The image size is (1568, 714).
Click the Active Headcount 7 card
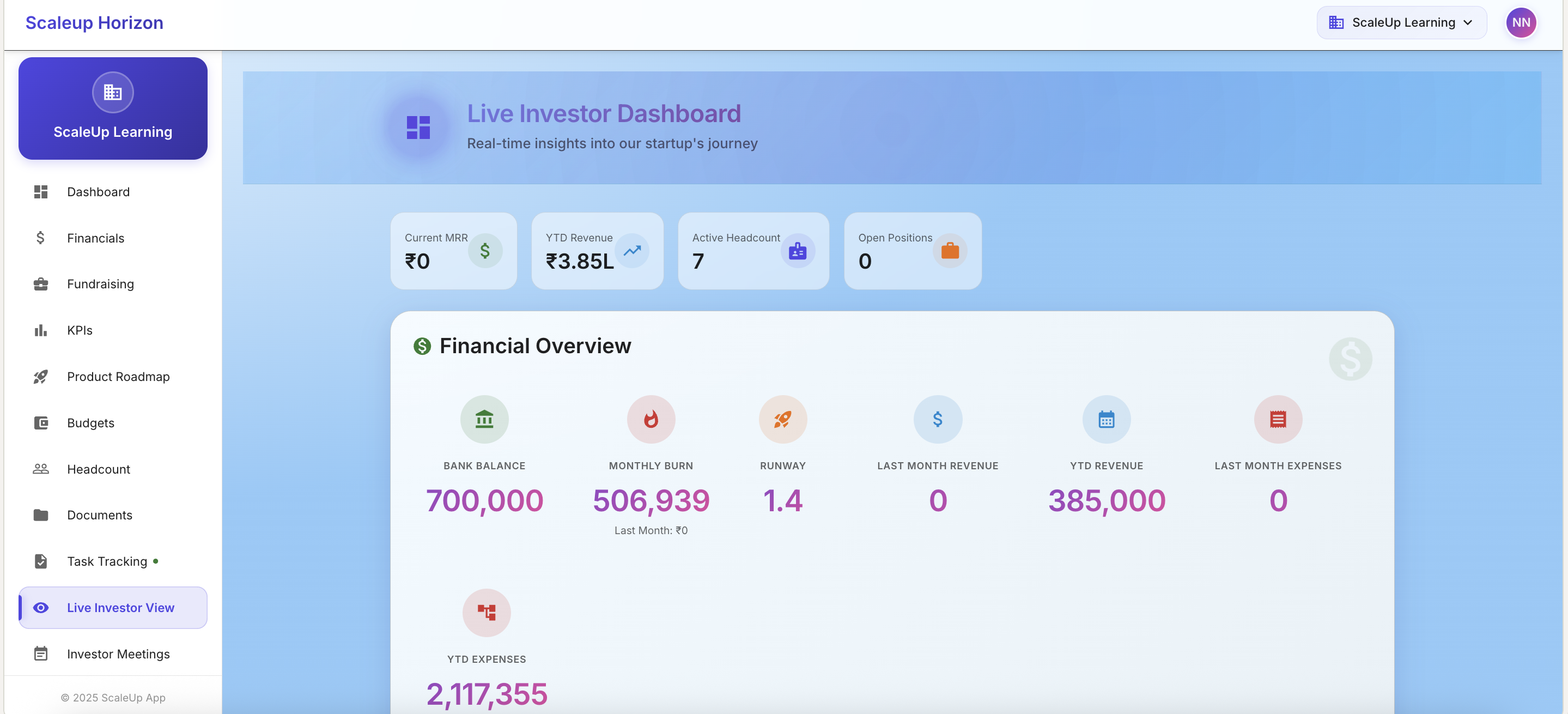[753, 251]
